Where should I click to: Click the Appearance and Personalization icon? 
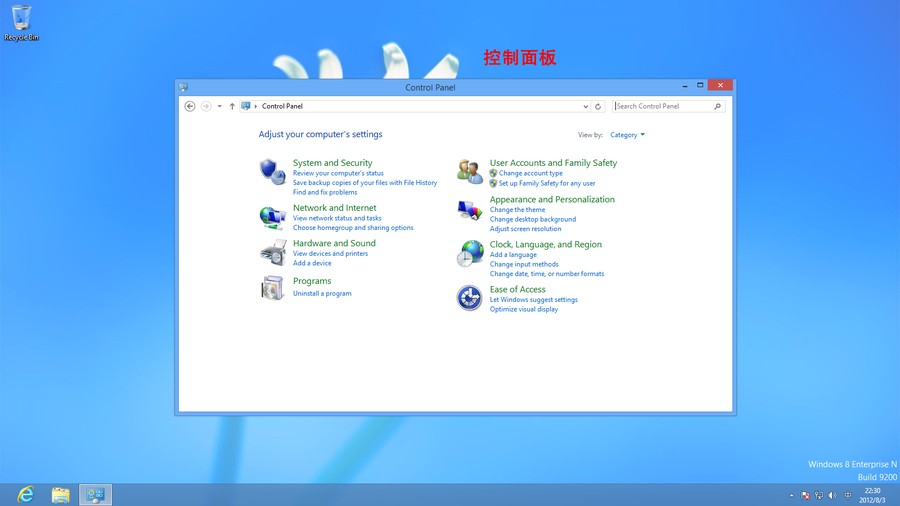click(470, 210)
